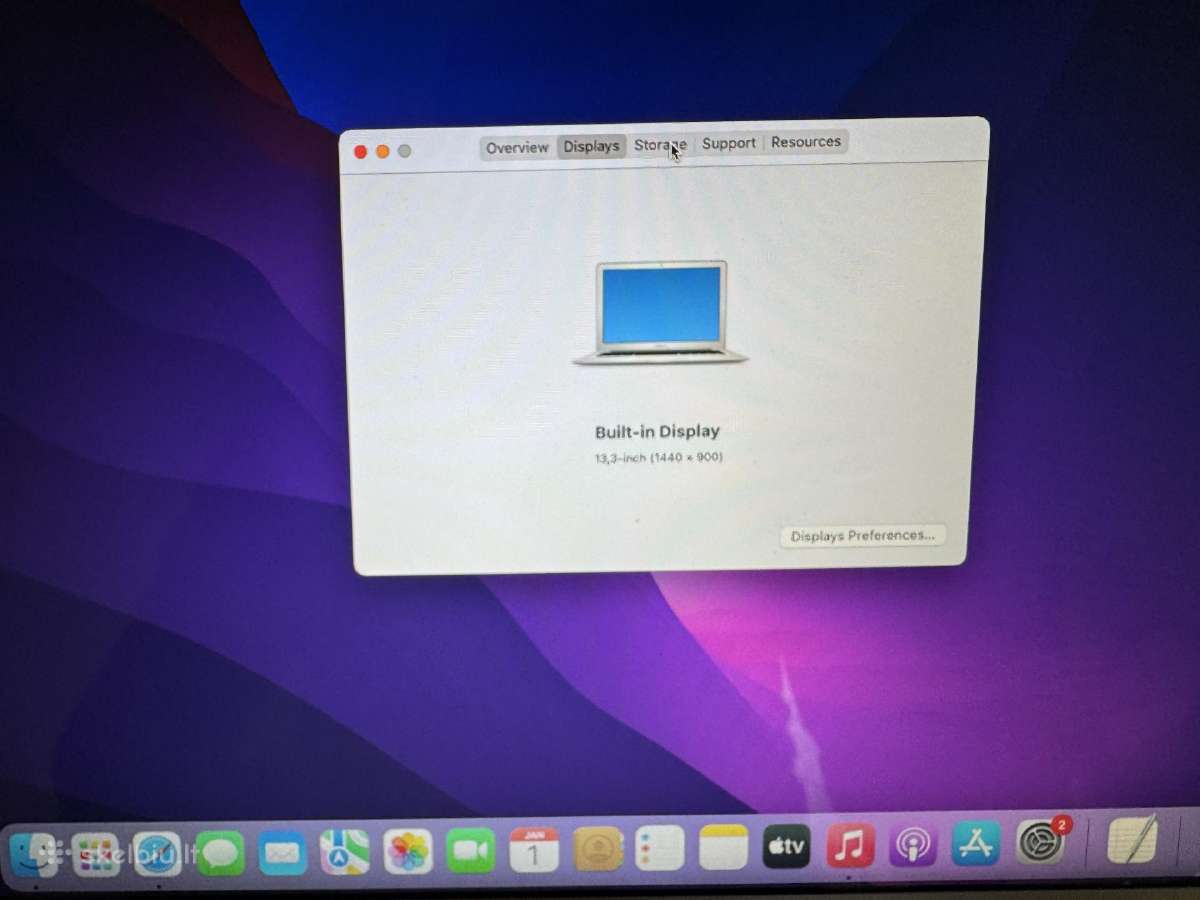
Task: Open the Storage tab
Action: pos(660,145)
